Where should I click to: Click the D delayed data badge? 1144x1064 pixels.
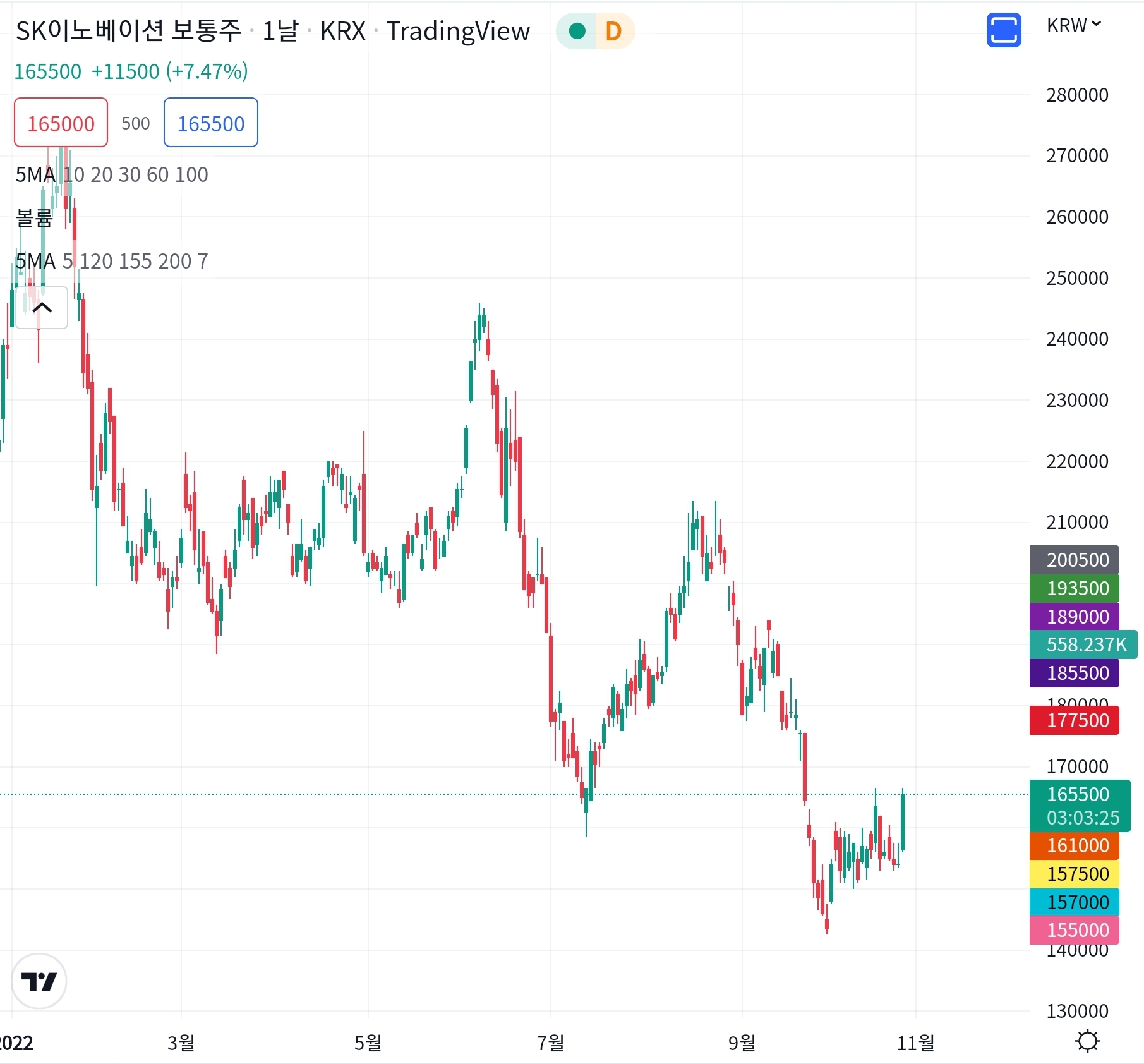pos(614,31)
